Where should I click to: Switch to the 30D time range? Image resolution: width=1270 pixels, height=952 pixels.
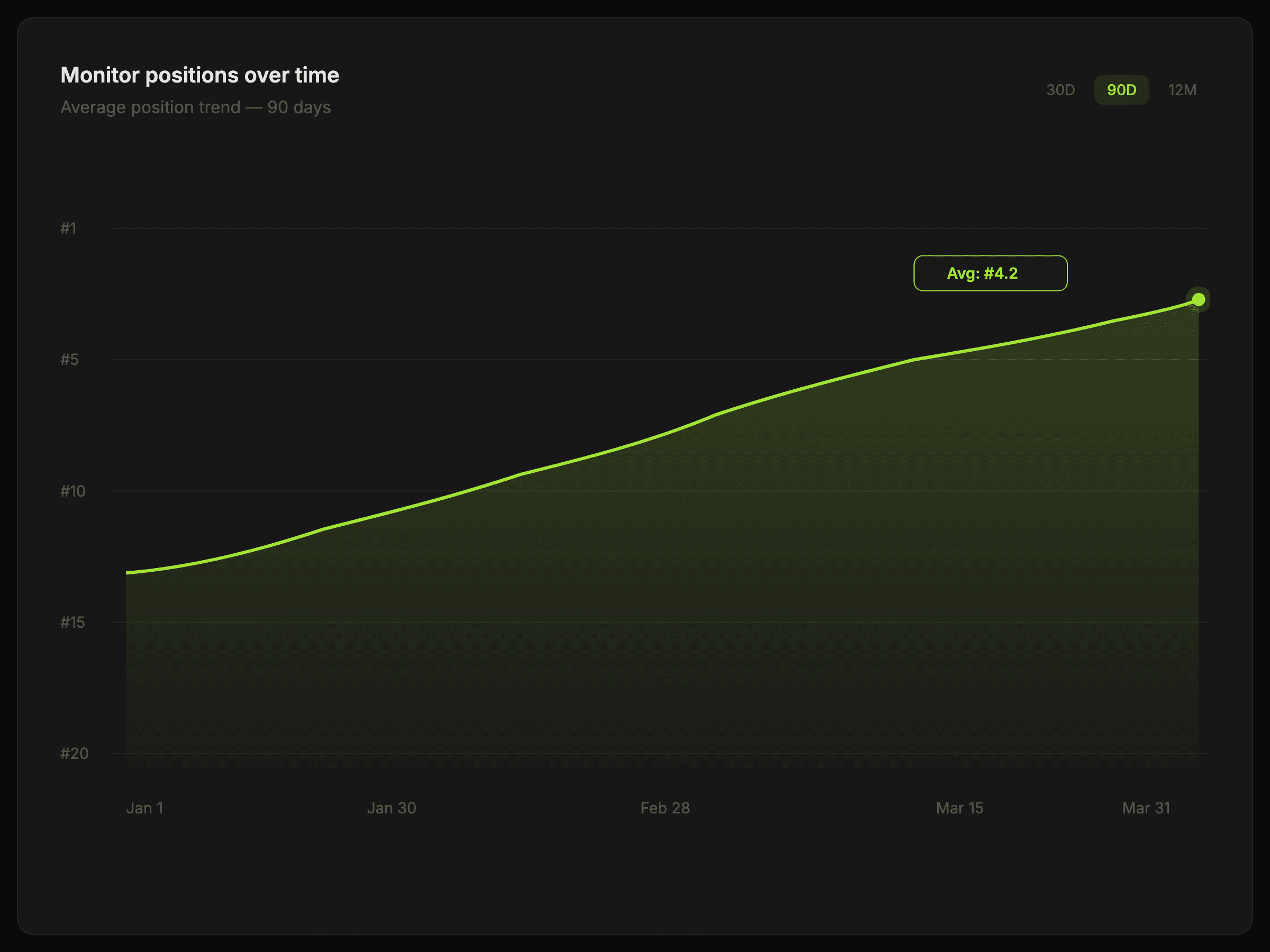coord(1060,90)
